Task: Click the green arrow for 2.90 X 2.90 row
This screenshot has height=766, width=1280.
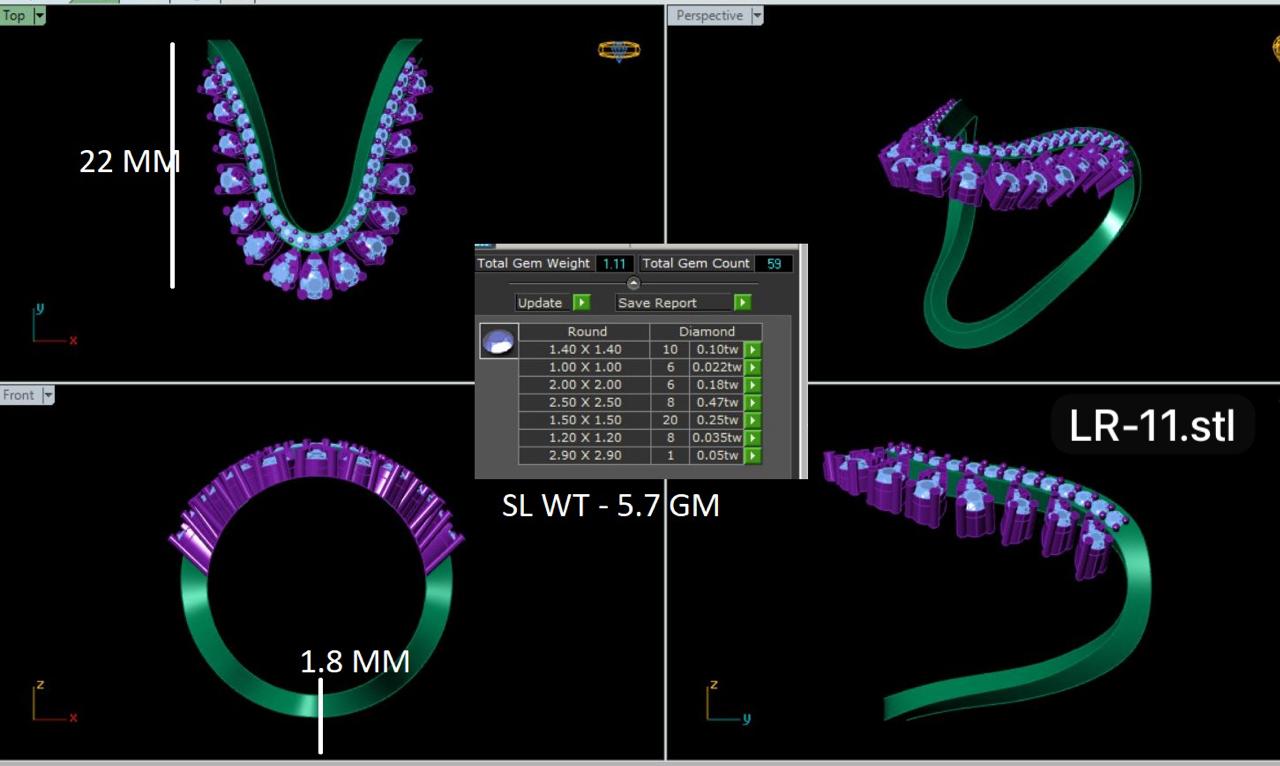Action: pos(752,456)
